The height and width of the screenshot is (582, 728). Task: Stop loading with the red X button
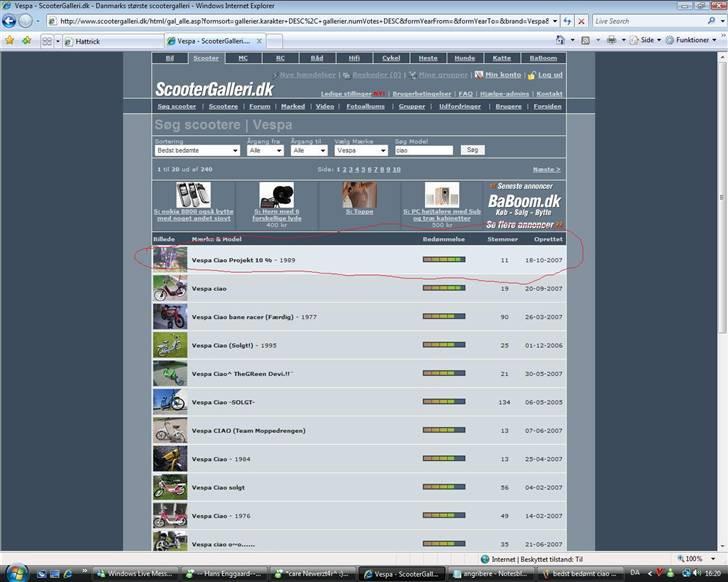coord(581,21)
